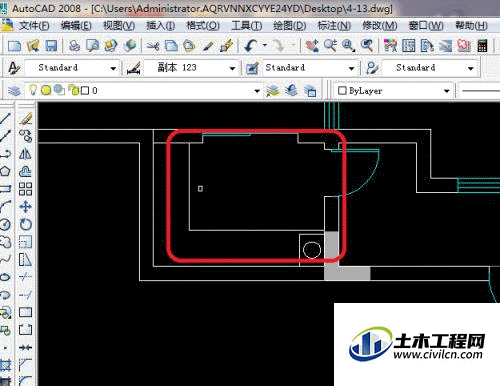The height and width of the screenshot is (386, 500).
Task: Click the Publish icon
Action: click(x=111, y=46)
